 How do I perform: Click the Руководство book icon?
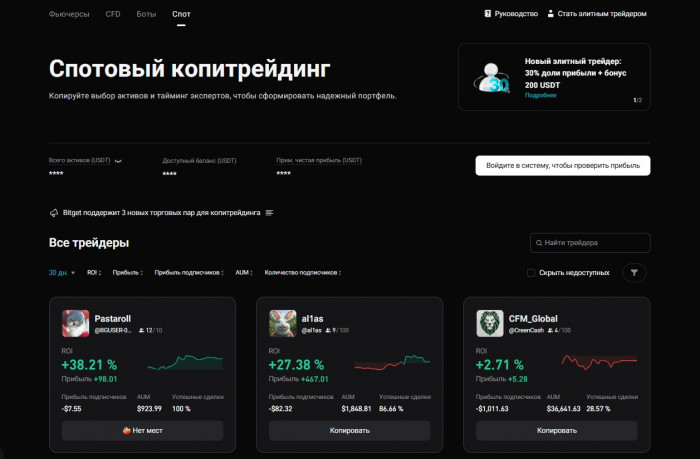click(488, 14)
